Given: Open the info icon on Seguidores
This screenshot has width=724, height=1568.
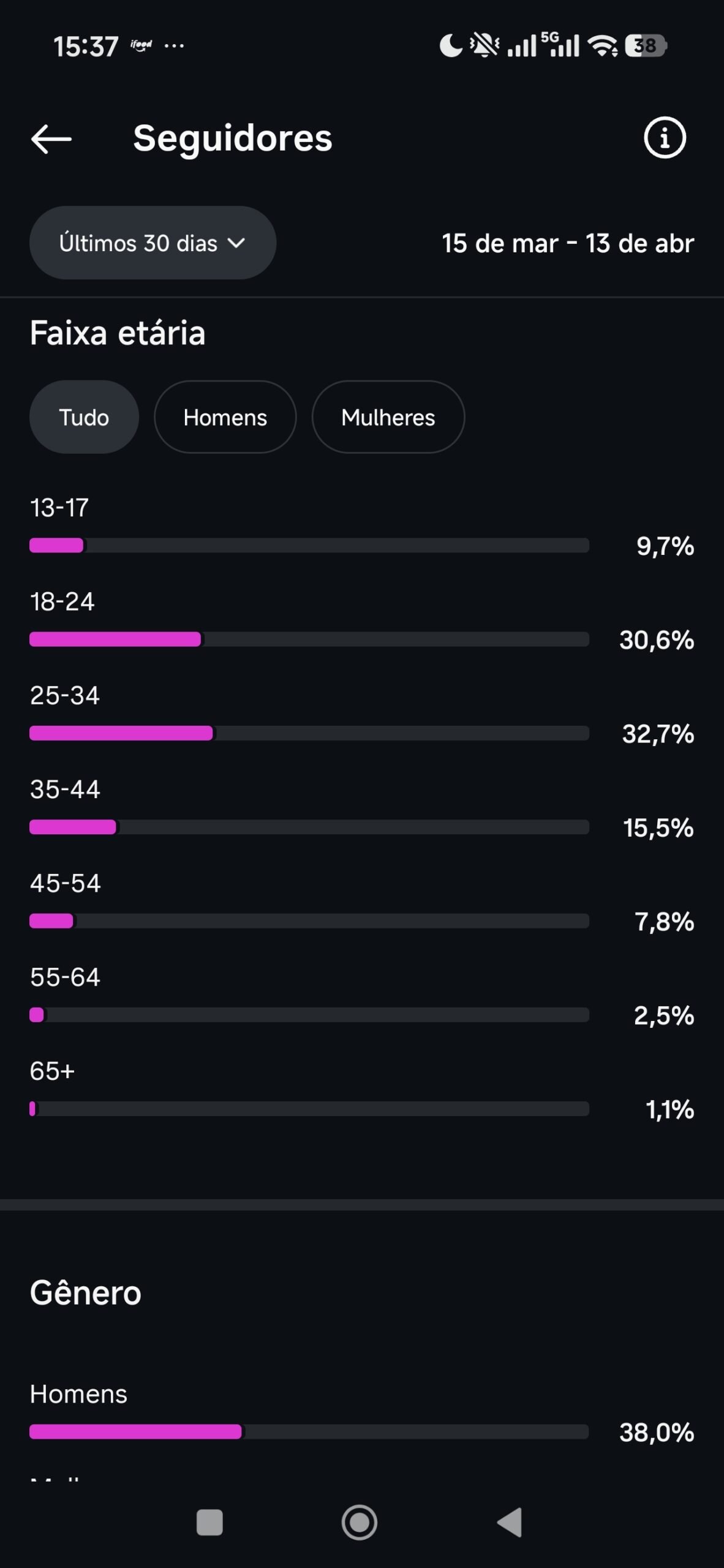Looking at the screenshot, I should click(665, 138).
